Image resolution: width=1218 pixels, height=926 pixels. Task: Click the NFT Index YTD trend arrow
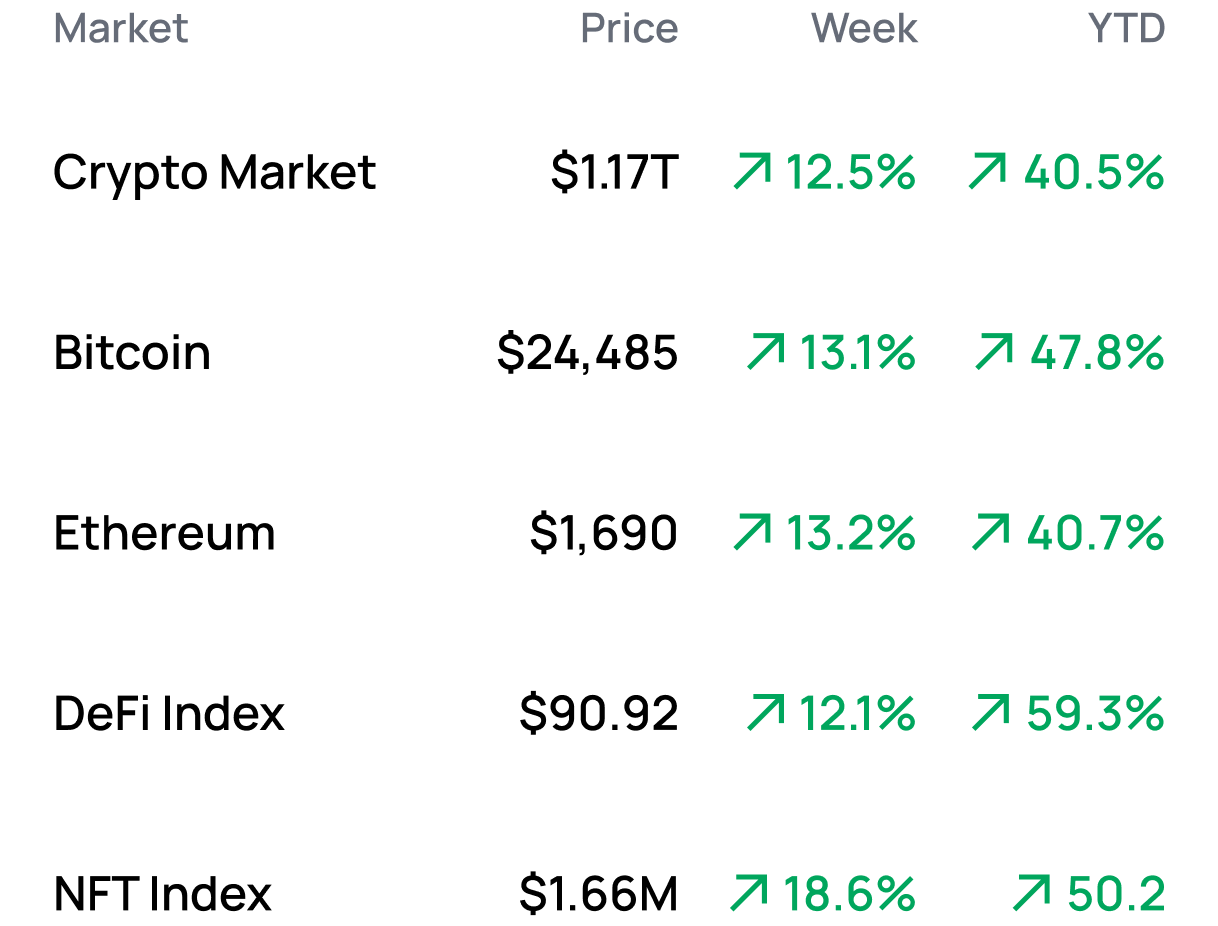(x=1032, y=893)
